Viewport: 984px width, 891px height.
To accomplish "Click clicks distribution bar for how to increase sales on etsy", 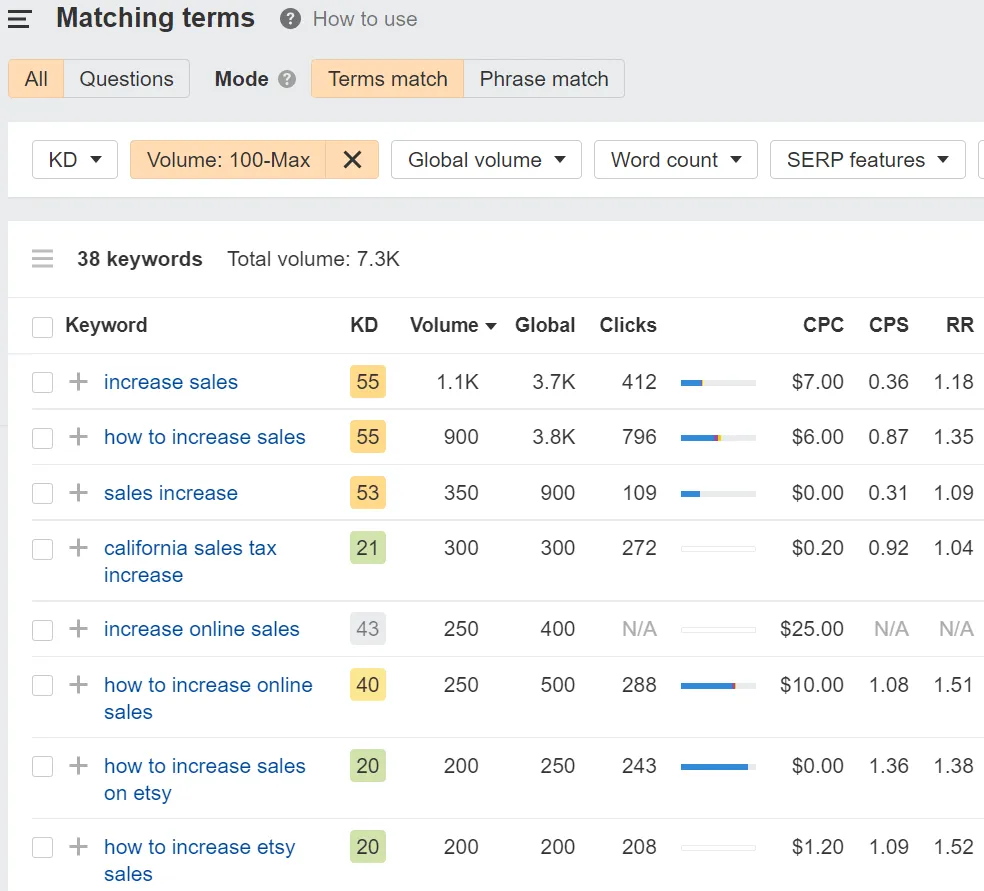I will (x=717, y=767).
